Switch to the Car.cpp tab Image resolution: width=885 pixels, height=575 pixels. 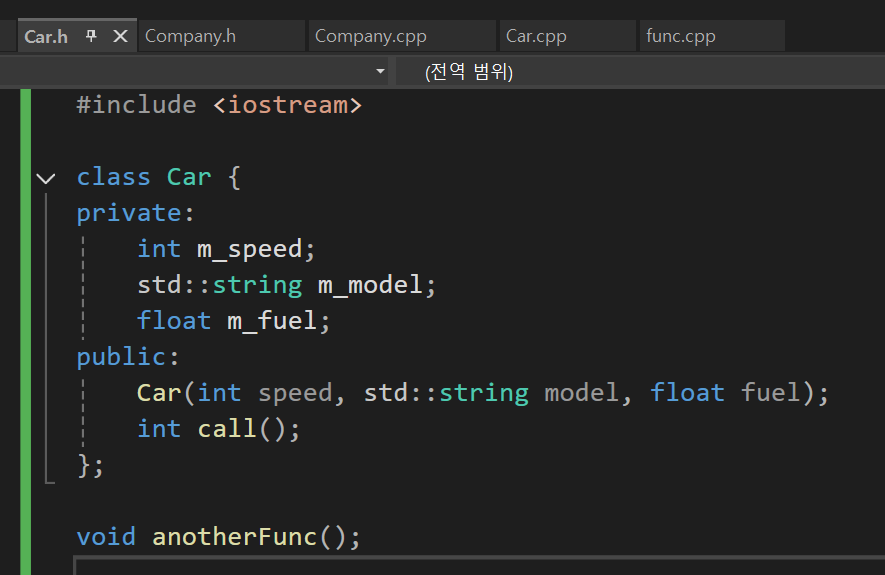(567, 36)
